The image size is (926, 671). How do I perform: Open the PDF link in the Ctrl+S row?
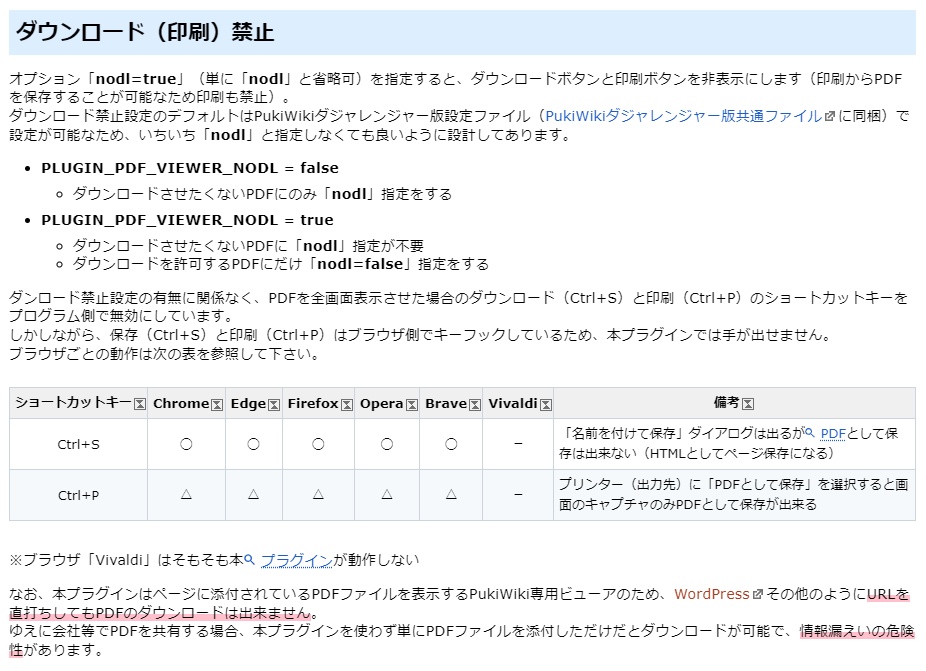pos(834,434)
